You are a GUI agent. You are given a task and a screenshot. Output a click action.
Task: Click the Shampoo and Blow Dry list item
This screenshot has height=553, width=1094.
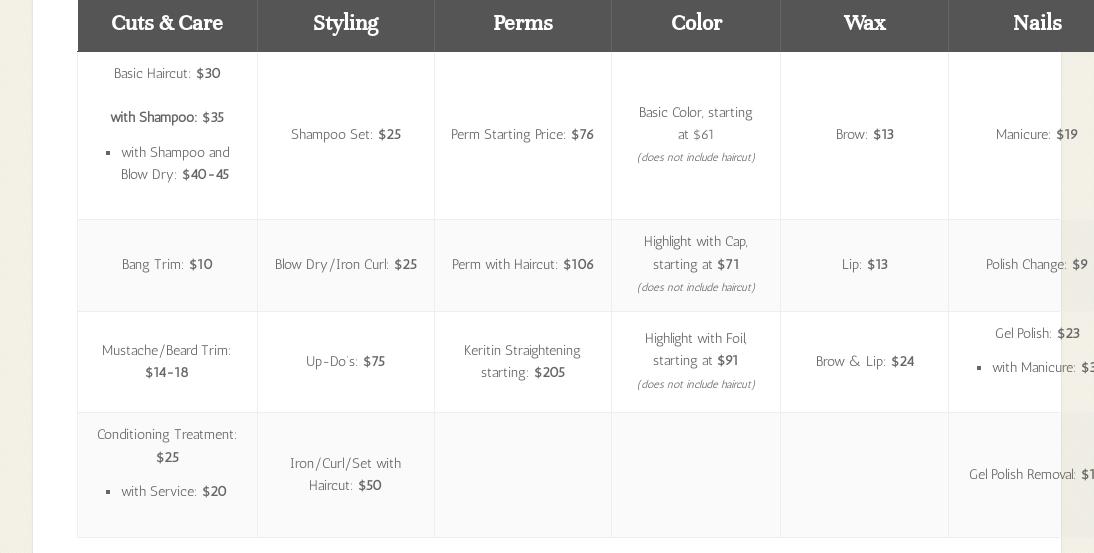[x=175, y=163]
